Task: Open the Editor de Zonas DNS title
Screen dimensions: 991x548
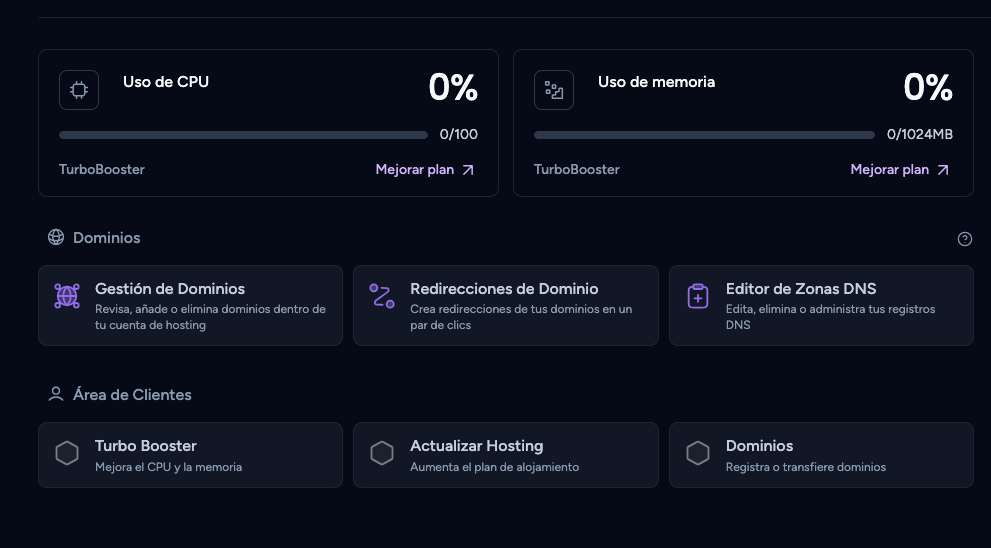Action: point(801,289)
